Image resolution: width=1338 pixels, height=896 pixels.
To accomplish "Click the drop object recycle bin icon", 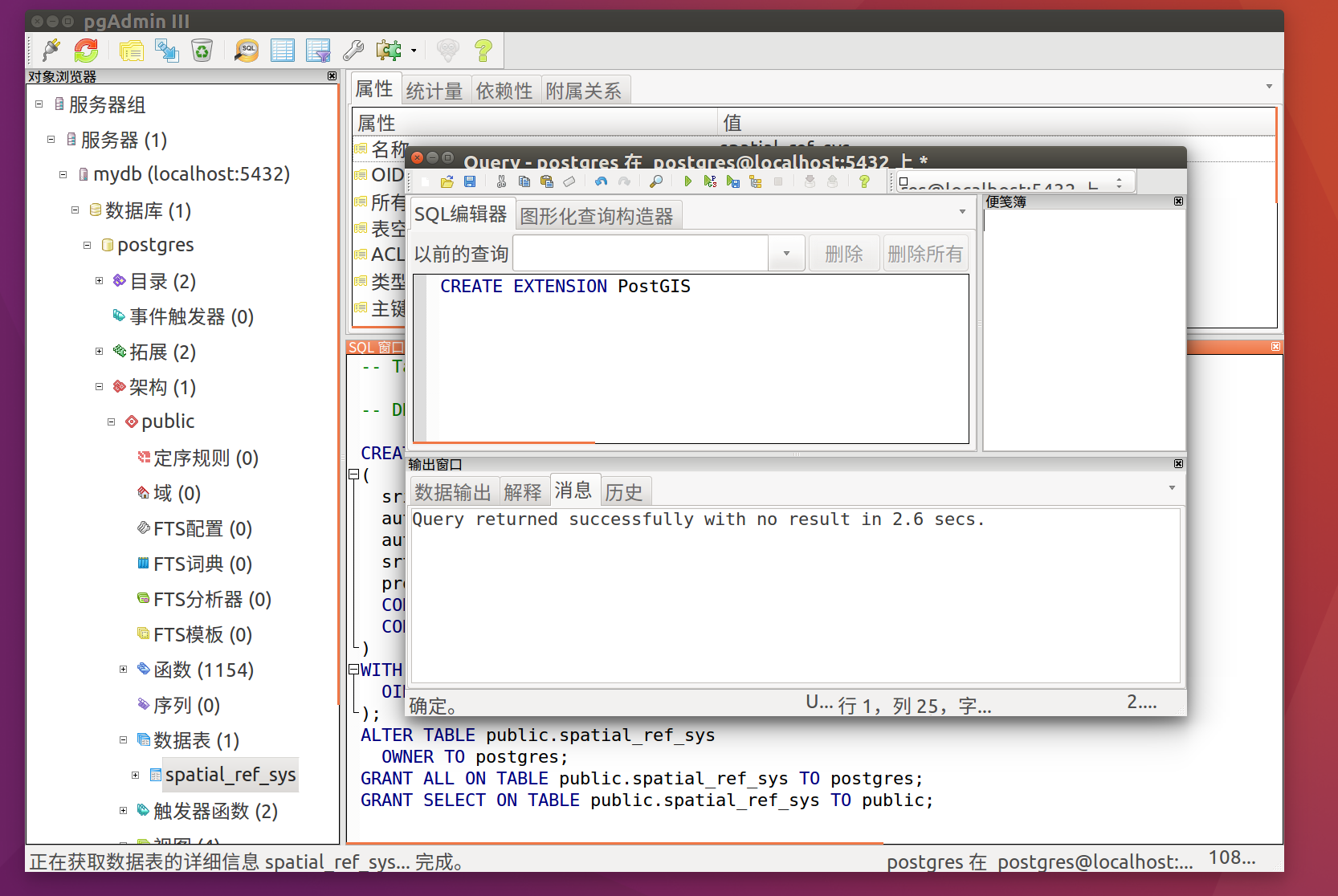I will 202,51.
